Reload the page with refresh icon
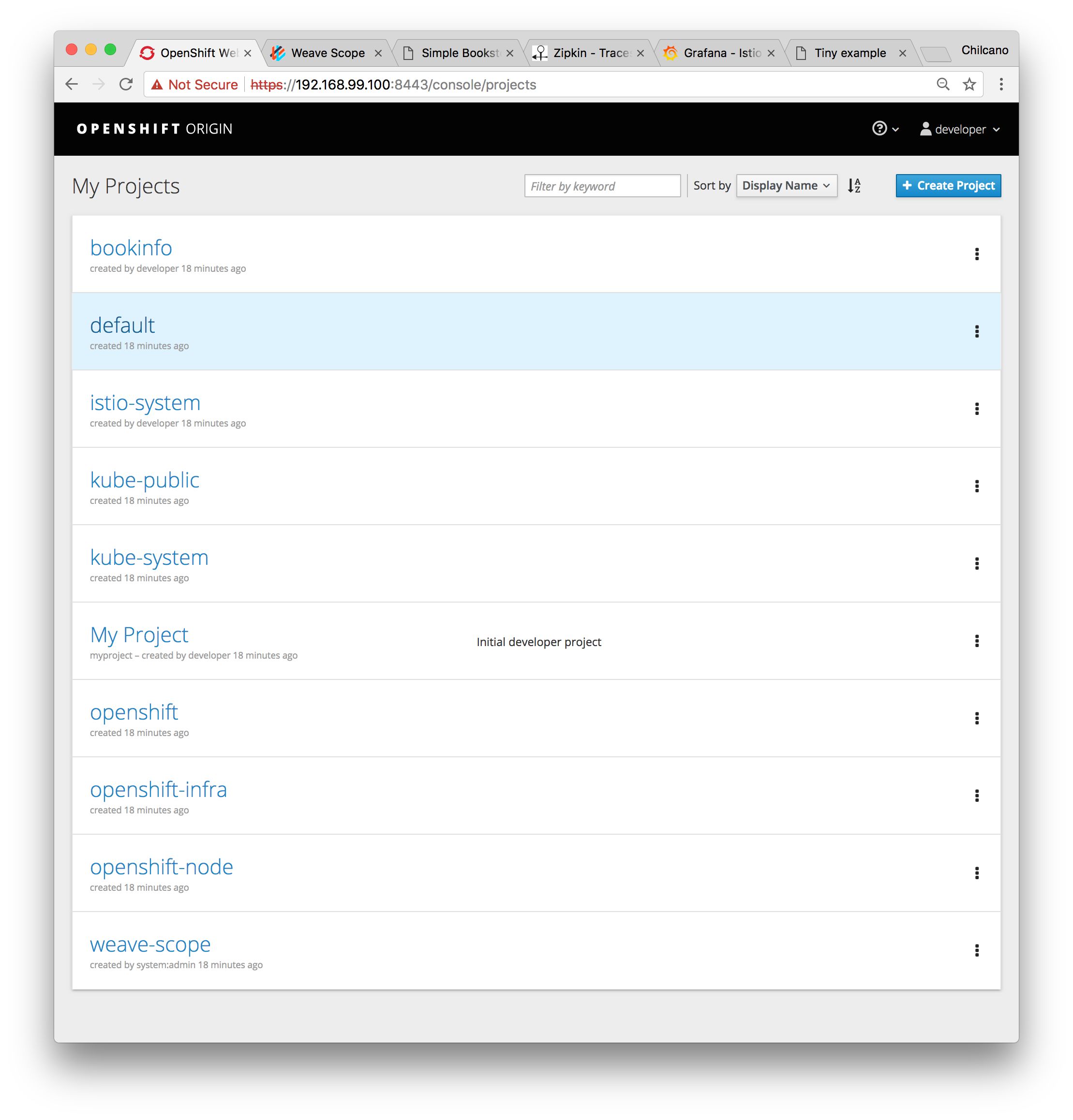The width and height of the screenshot is (1073, 1120). click(x=126, y=85)
